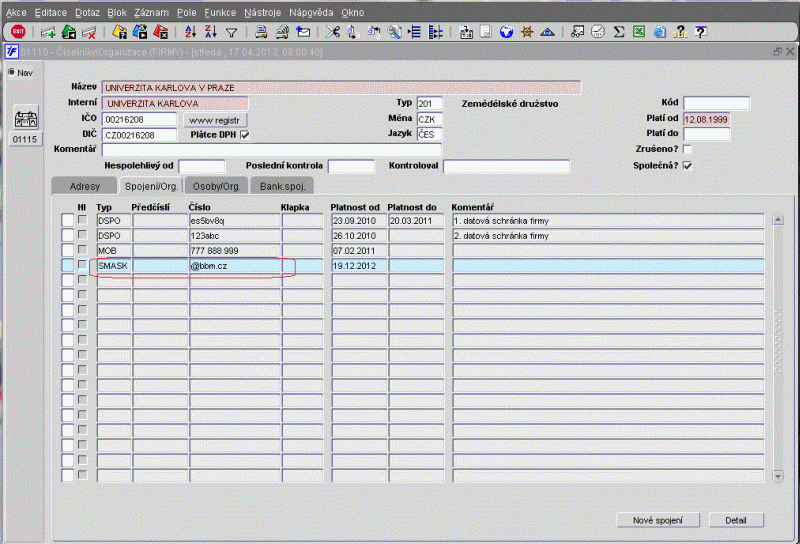Image resolution: width=800 pixels, height=544 pixels.
Task: Click the scrollbar up arrow in connections table
Action: coord(778,220)
